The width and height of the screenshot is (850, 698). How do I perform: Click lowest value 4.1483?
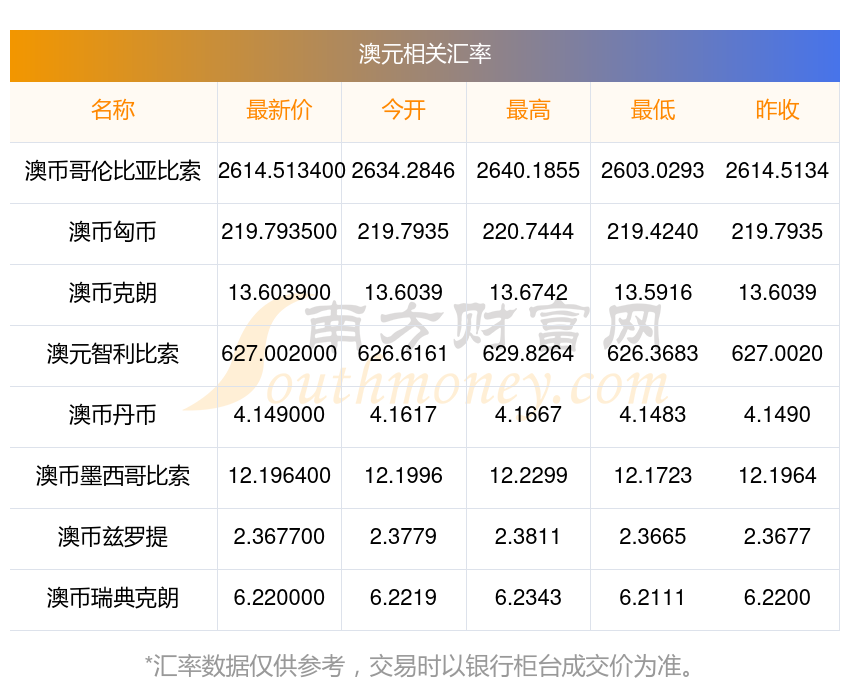(653, 415)
